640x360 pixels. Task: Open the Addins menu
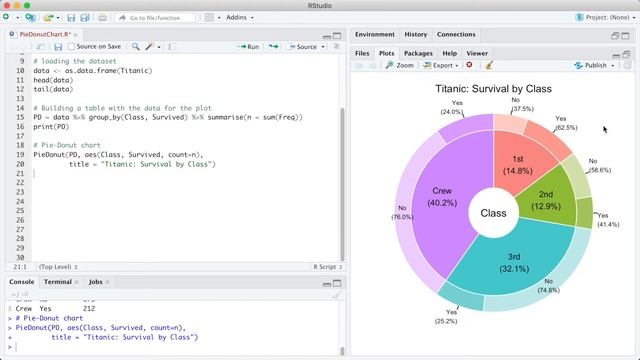240,18
